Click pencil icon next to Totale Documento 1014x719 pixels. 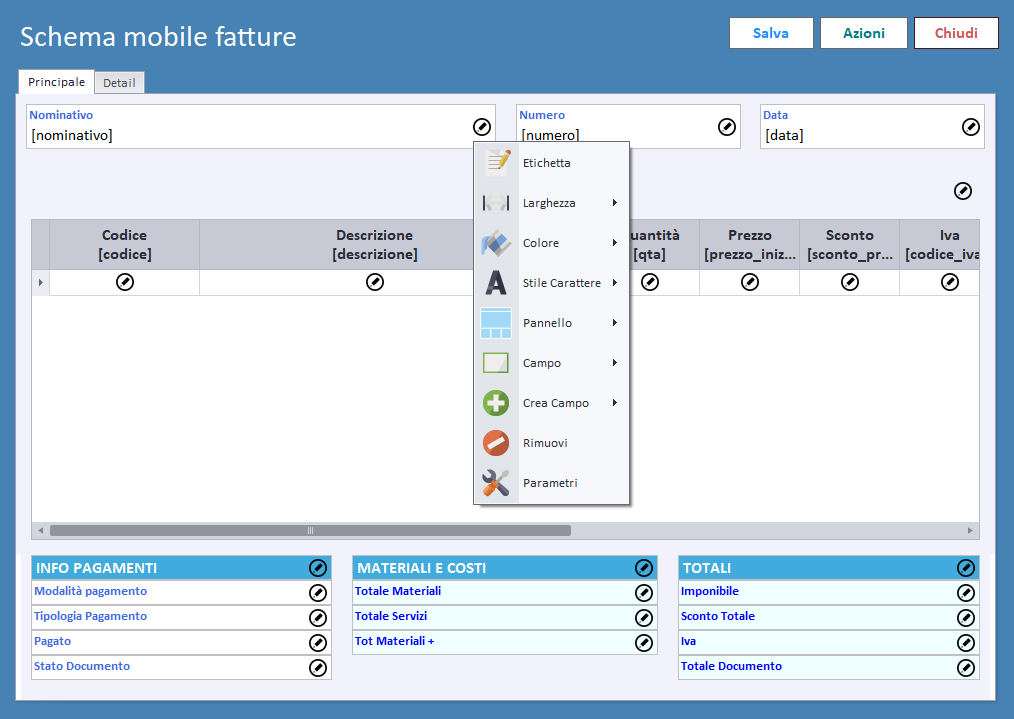(966, 668)
